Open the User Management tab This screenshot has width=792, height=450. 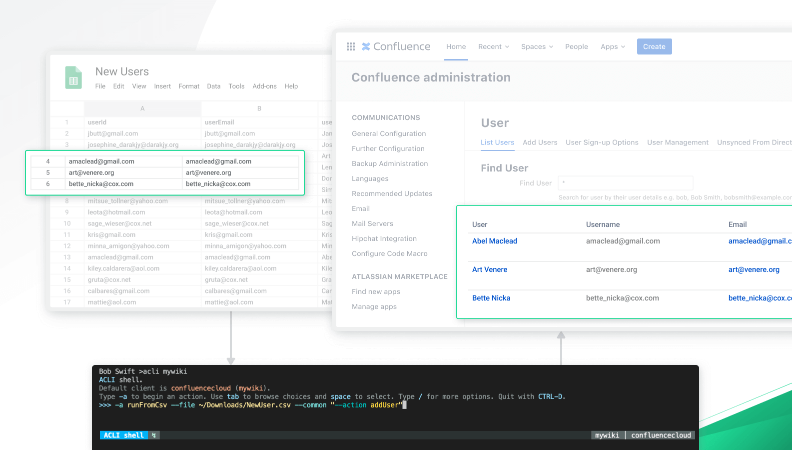[677, 142]
